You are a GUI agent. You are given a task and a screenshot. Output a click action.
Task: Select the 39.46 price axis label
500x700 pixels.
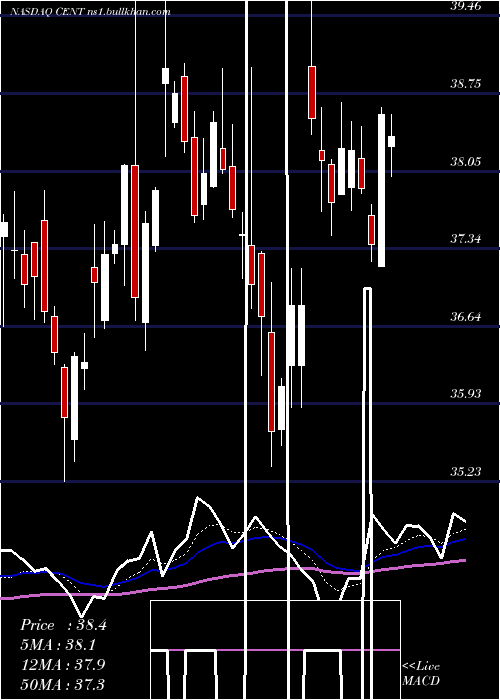pyautogui.click(x=465, y=6)
